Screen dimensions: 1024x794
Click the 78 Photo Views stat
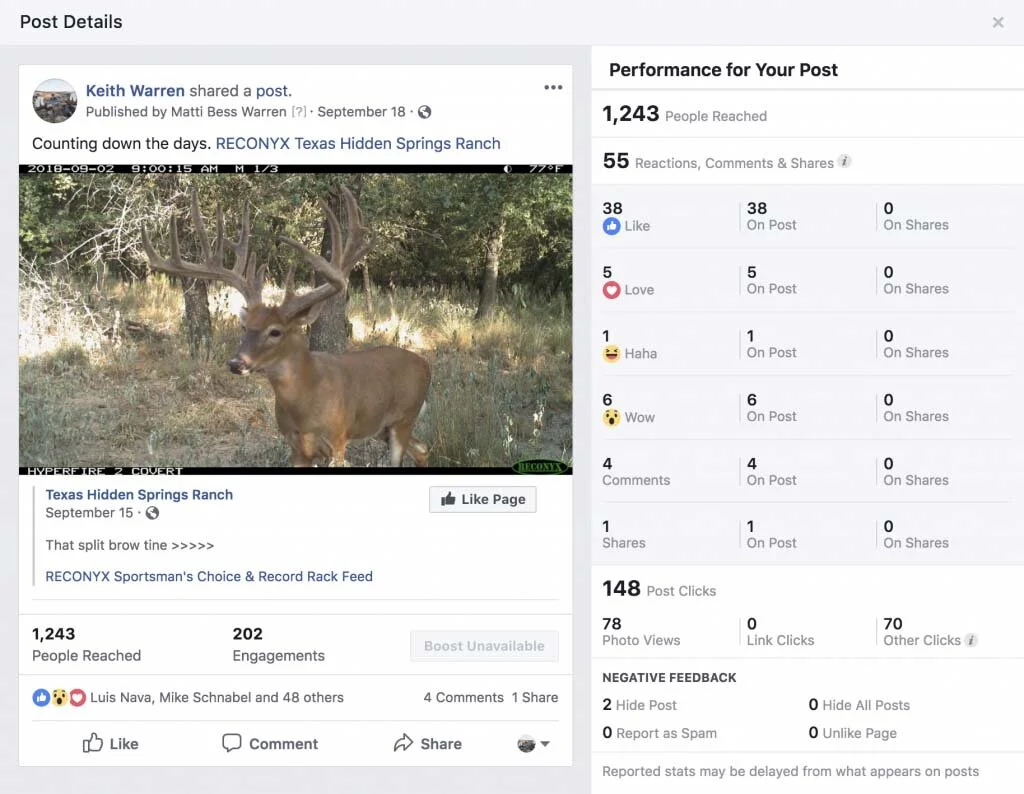point(641,631)
